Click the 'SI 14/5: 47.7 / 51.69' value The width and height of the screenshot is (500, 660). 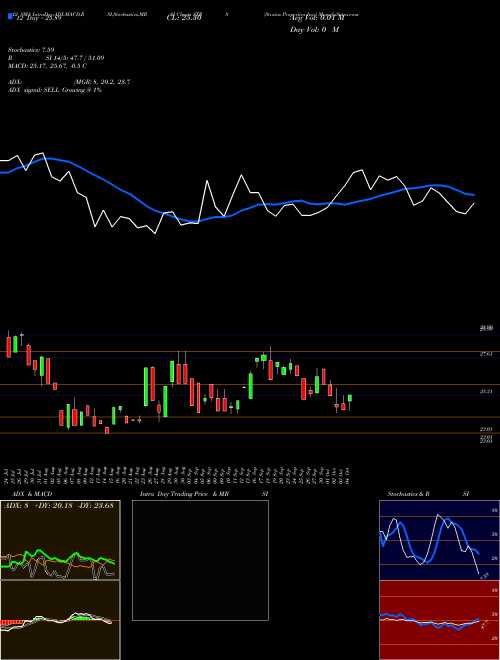(75, 58)
